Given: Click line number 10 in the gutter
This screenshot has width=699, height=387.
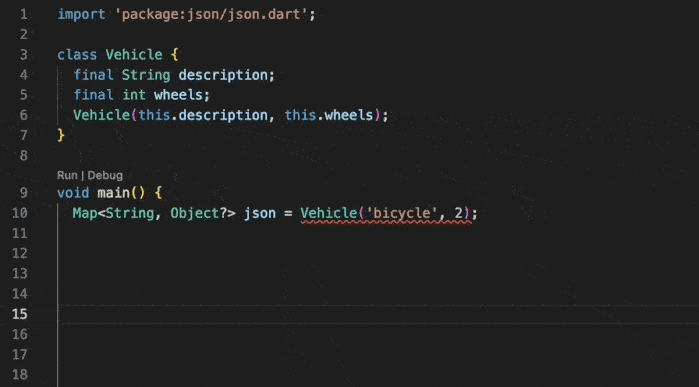Looking at the screenshot, I should point(20,213).
